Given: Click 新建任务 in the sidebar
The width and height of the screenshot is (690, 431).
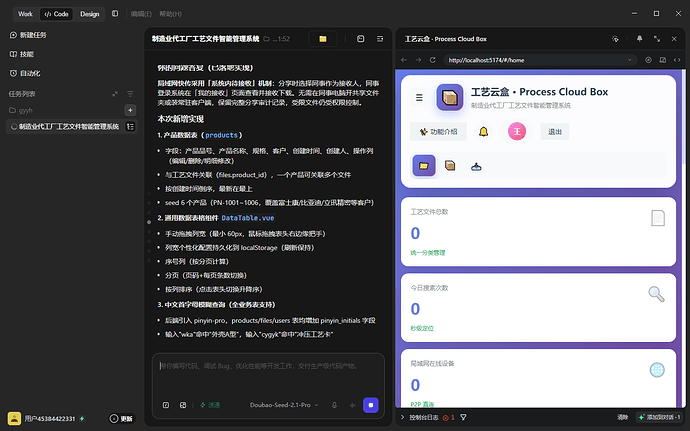Looking at the screenshot, I should coord(28,35).
